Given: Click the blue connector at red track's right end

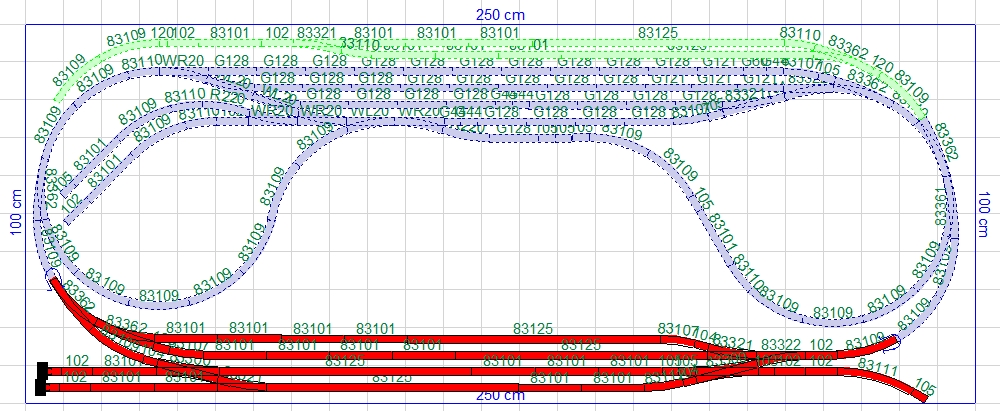Looking at the screenshot, I should coord(893,340).
